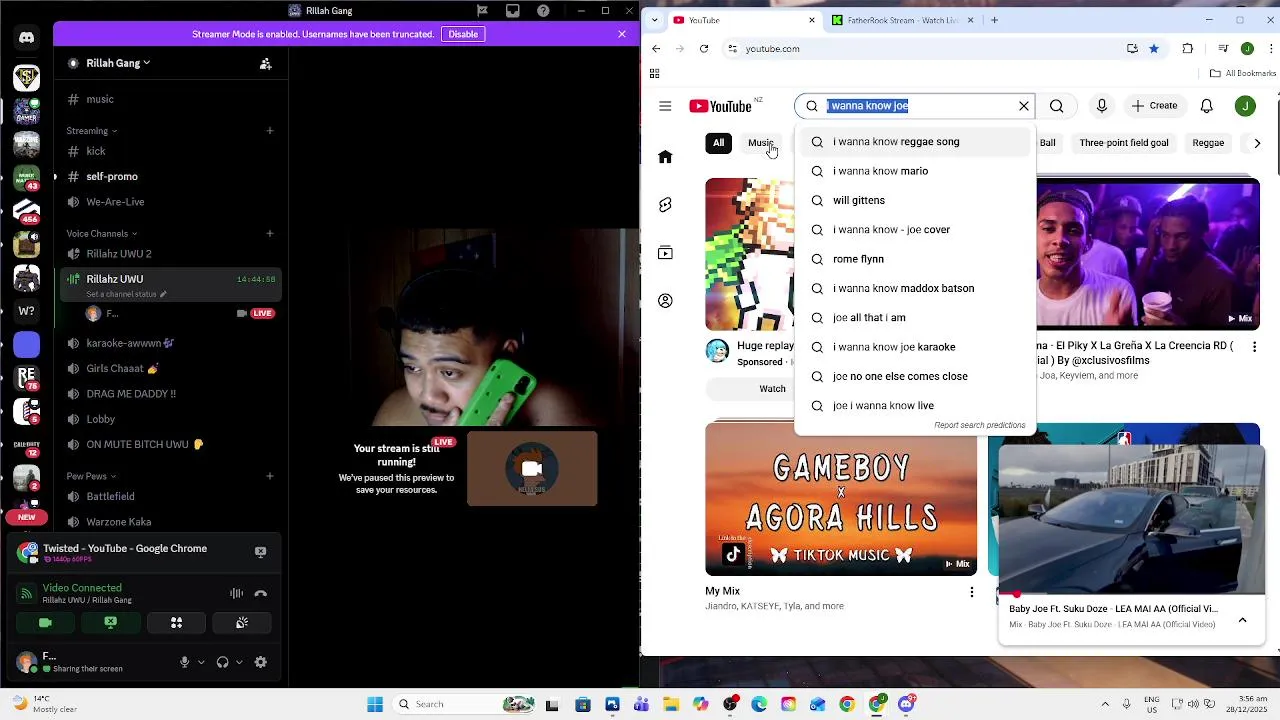1280x720 pixels.
Task: Open the Discord inbox icon in title bar
Action: pyautogui.click(x=512, y=11)
